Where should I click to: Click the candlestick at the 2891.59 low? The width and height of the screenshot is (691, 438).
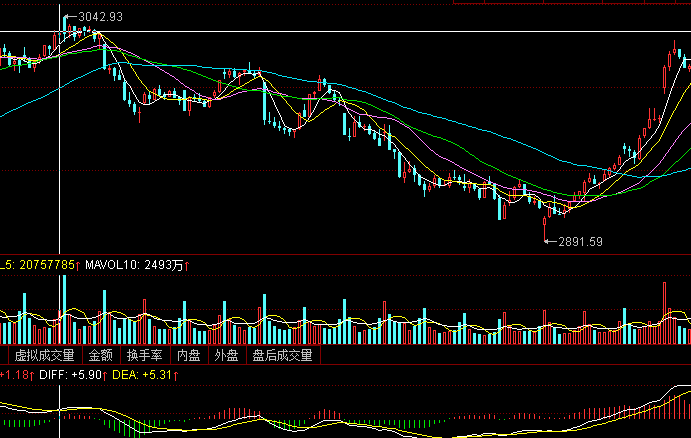pos(545,228)
